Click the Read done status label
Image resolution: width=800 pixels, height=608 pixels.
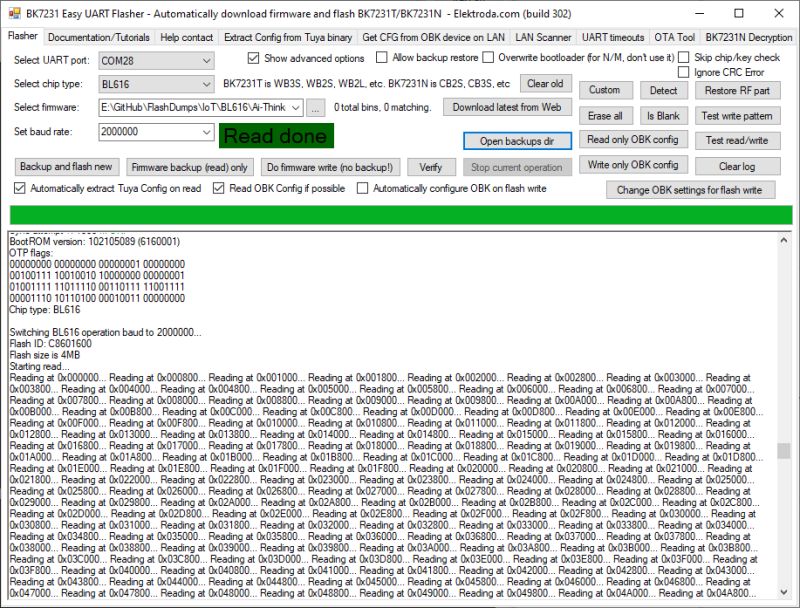[276, 136]
